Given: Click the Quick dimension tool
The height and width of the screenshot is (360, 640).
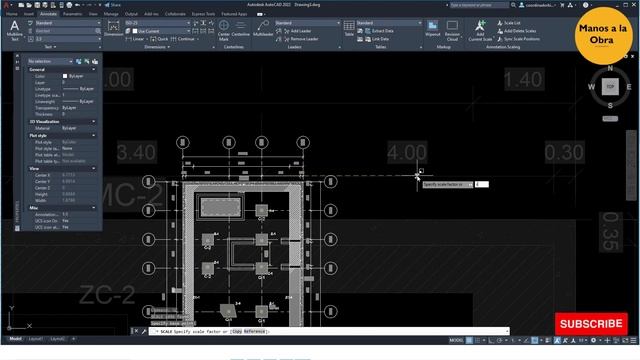Looking at the screenshot, I should coord(159,39).
